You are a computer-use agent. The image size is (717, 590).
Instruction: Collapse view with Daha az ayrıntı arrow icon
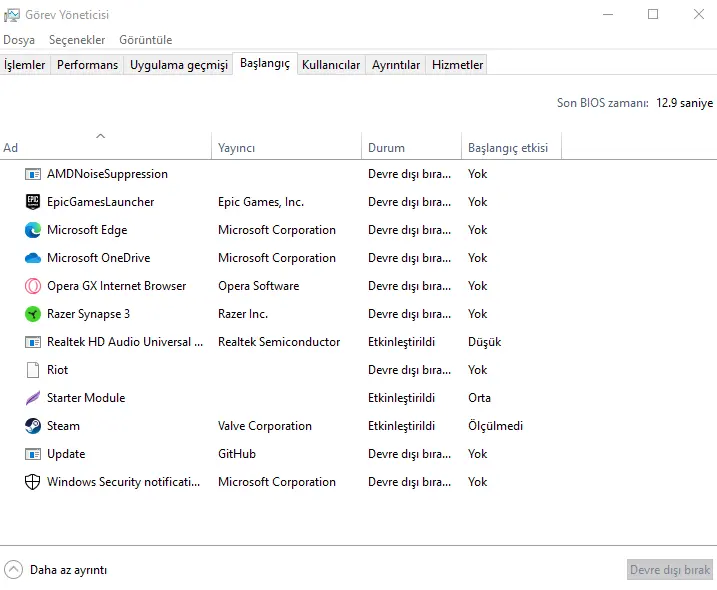pyautogui.click(x=13, y=570)
